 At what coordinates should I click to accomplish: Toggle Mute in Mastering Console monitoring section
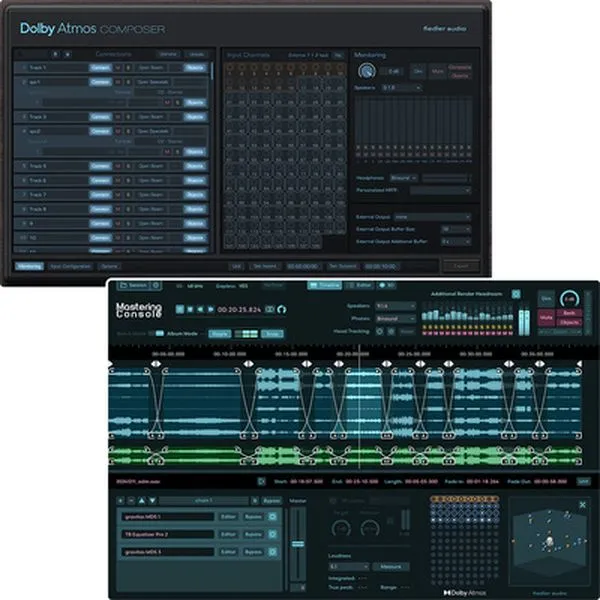point(546,318)
